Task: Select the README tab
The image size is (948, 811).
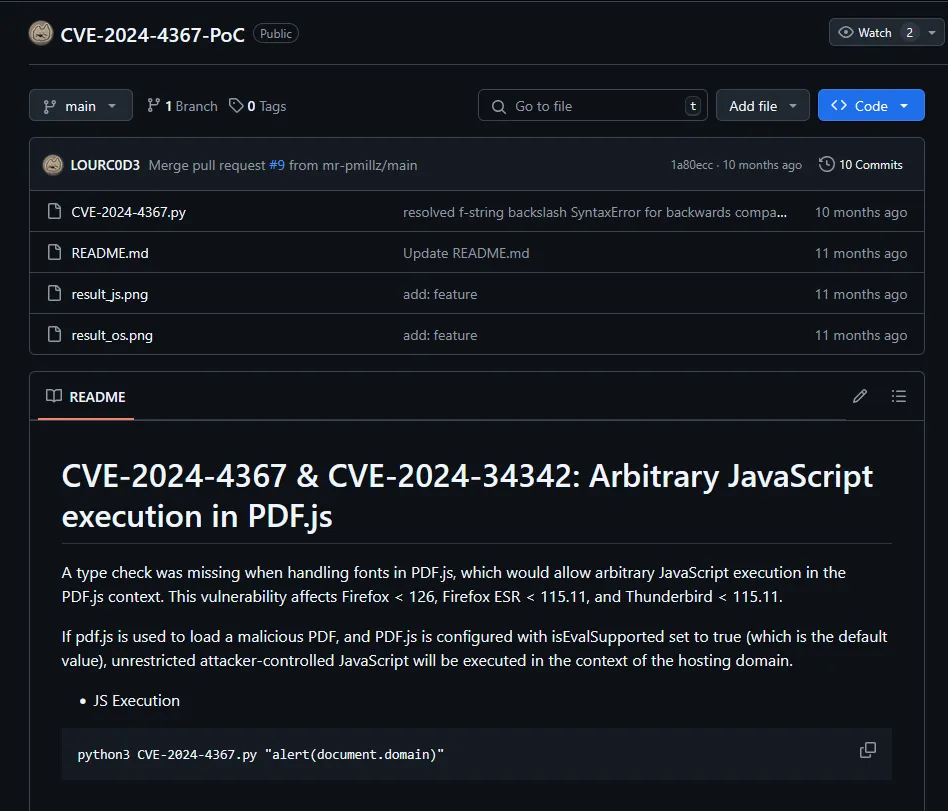Action: pyautogui.click(x=86, y=397)
